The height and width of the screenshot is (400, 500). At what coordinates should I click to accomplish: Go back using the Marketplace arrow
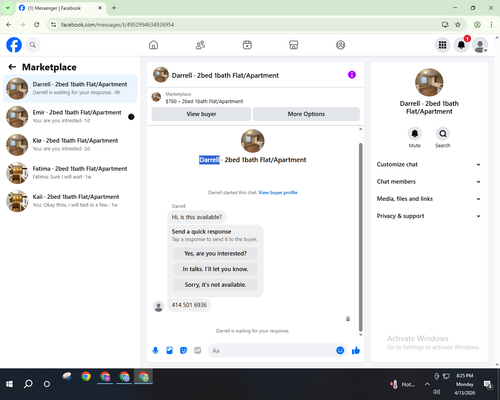click(x=12, y=67)
